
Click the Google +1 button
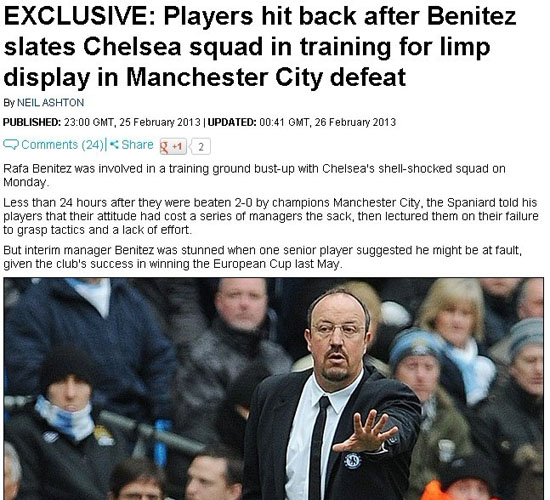click(173, 146)
